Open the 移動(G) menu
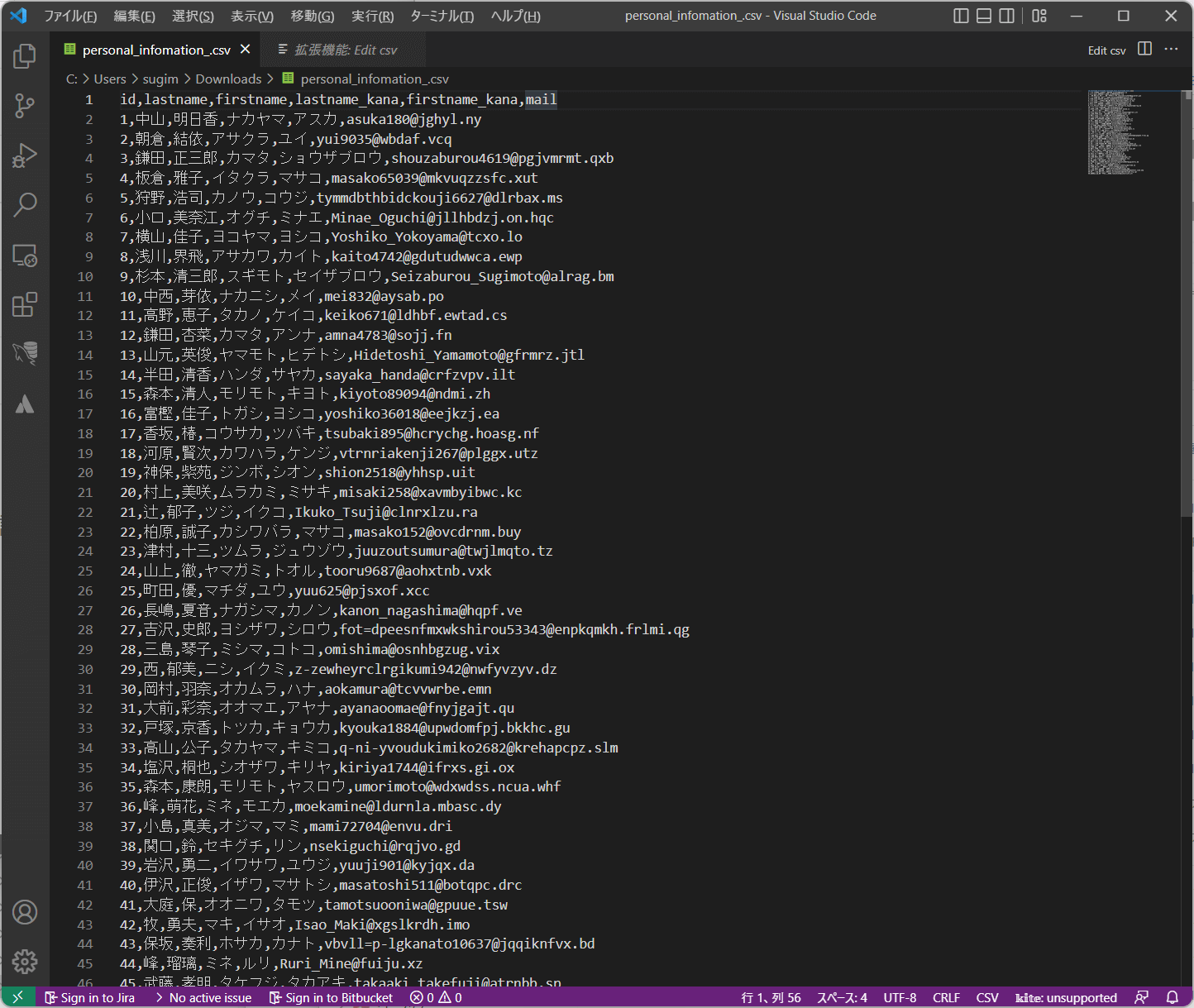This screenshot has height=1008, width=1194. 313,16
